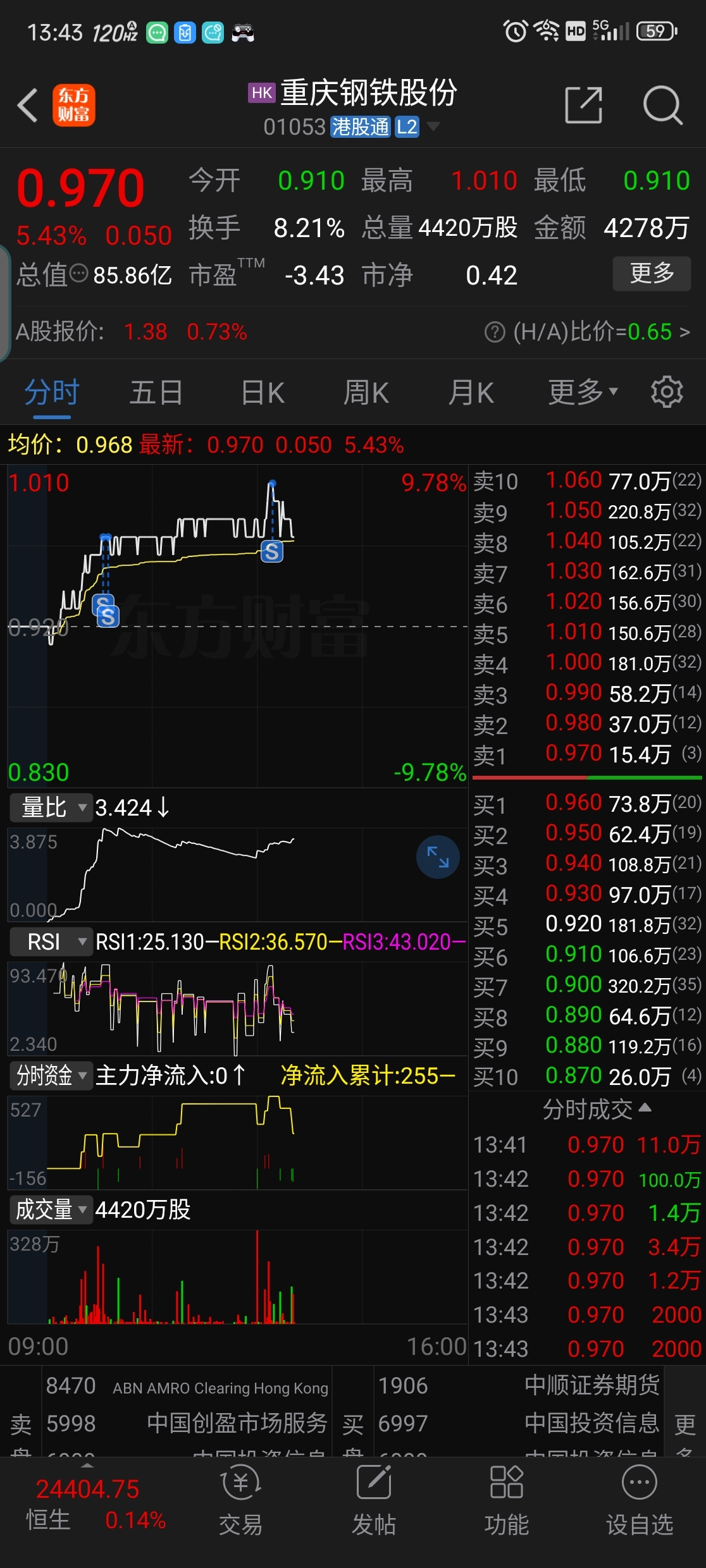Tap 卖10 1.060 order row

click(587, 481)
